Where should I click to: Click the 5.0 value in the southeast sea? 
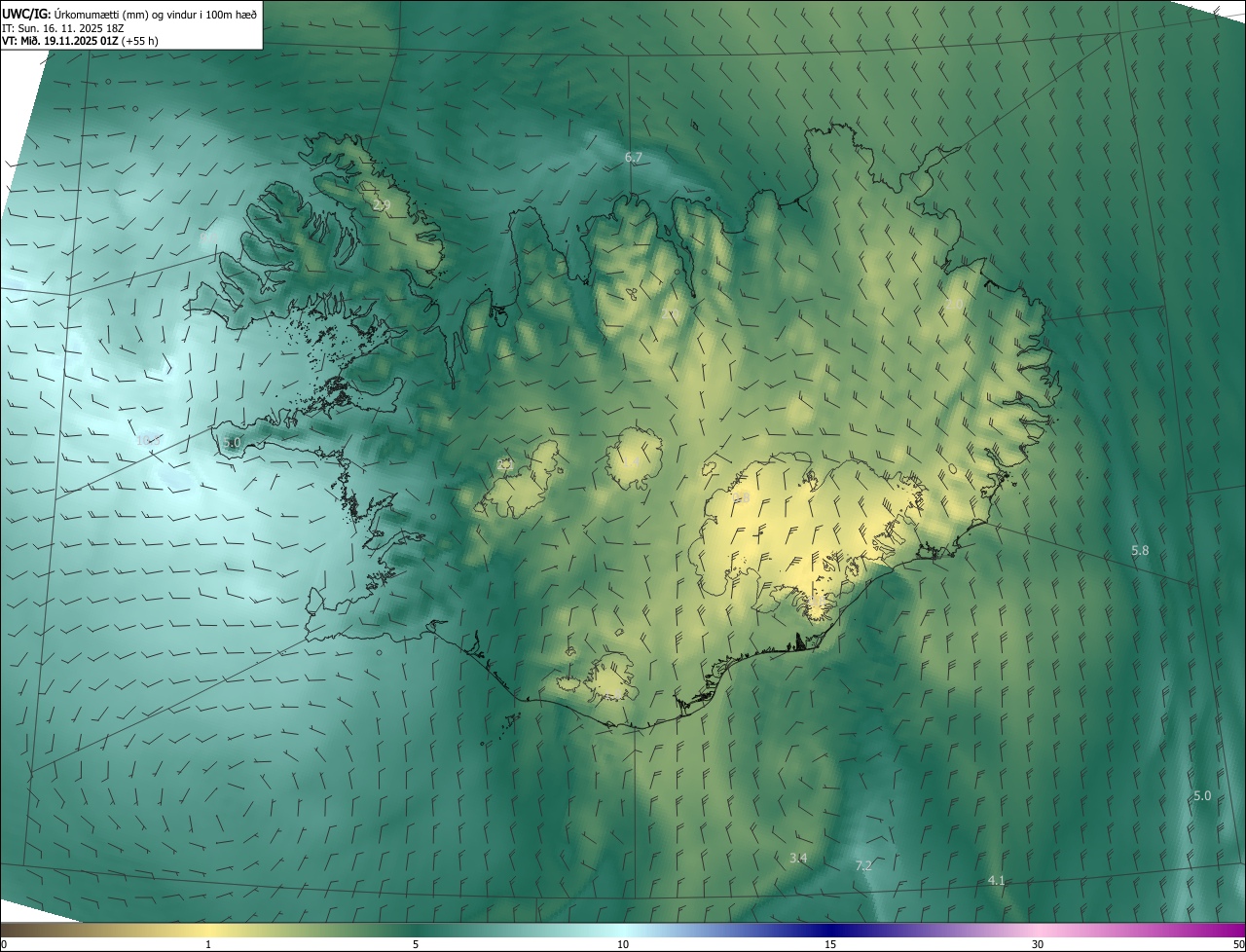tap(1202, 795)
